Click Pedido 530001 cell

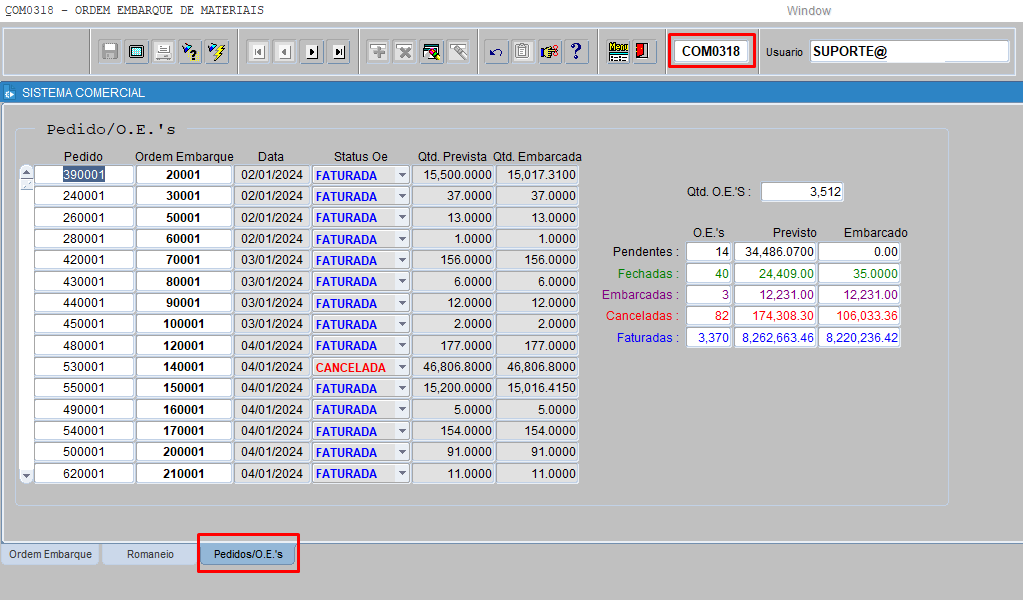84,367
